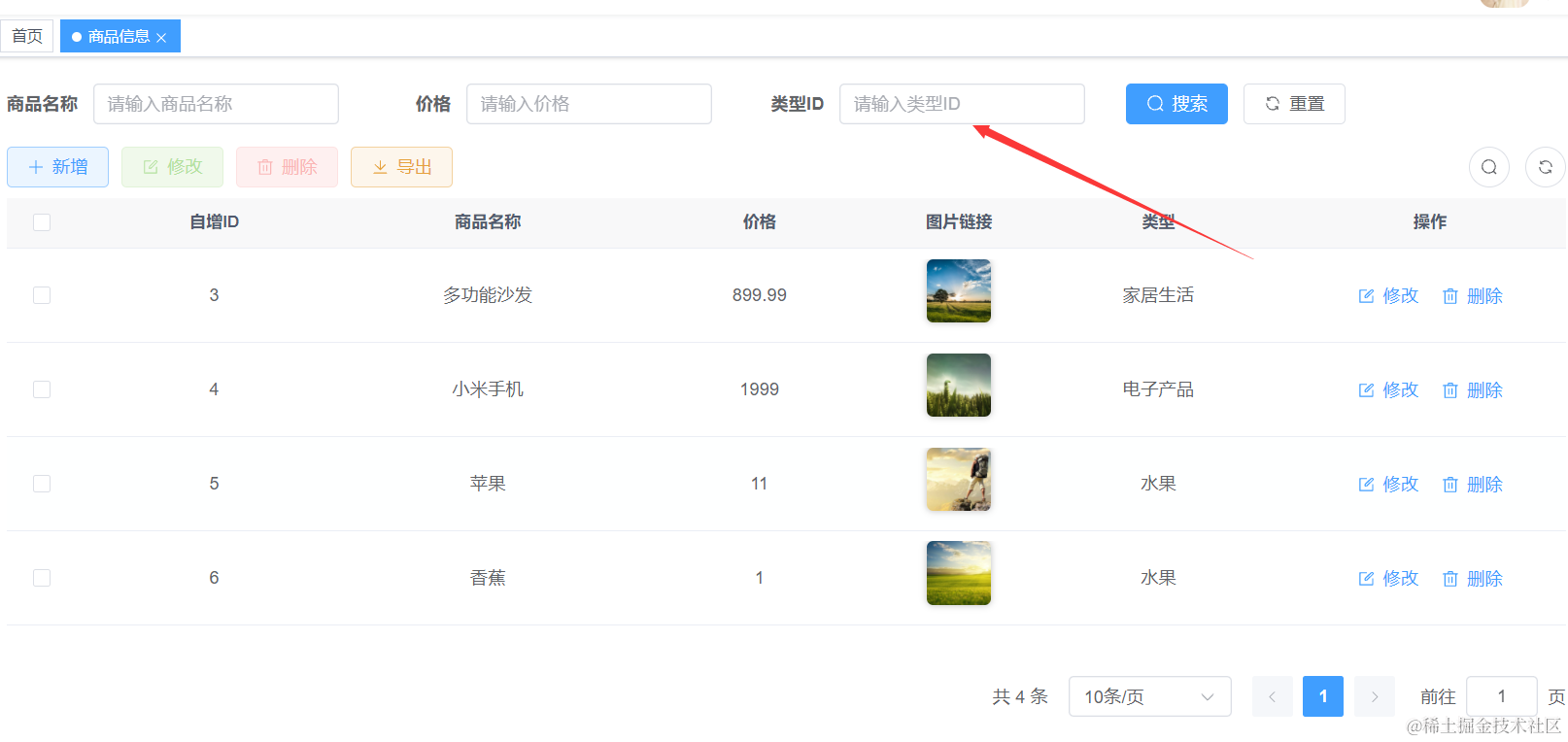Image resolution: width=1568 pixels, height=742 pixels.
Task: Click 删除 trash icon for 香蕉 row
Action: pos(1449,579)
